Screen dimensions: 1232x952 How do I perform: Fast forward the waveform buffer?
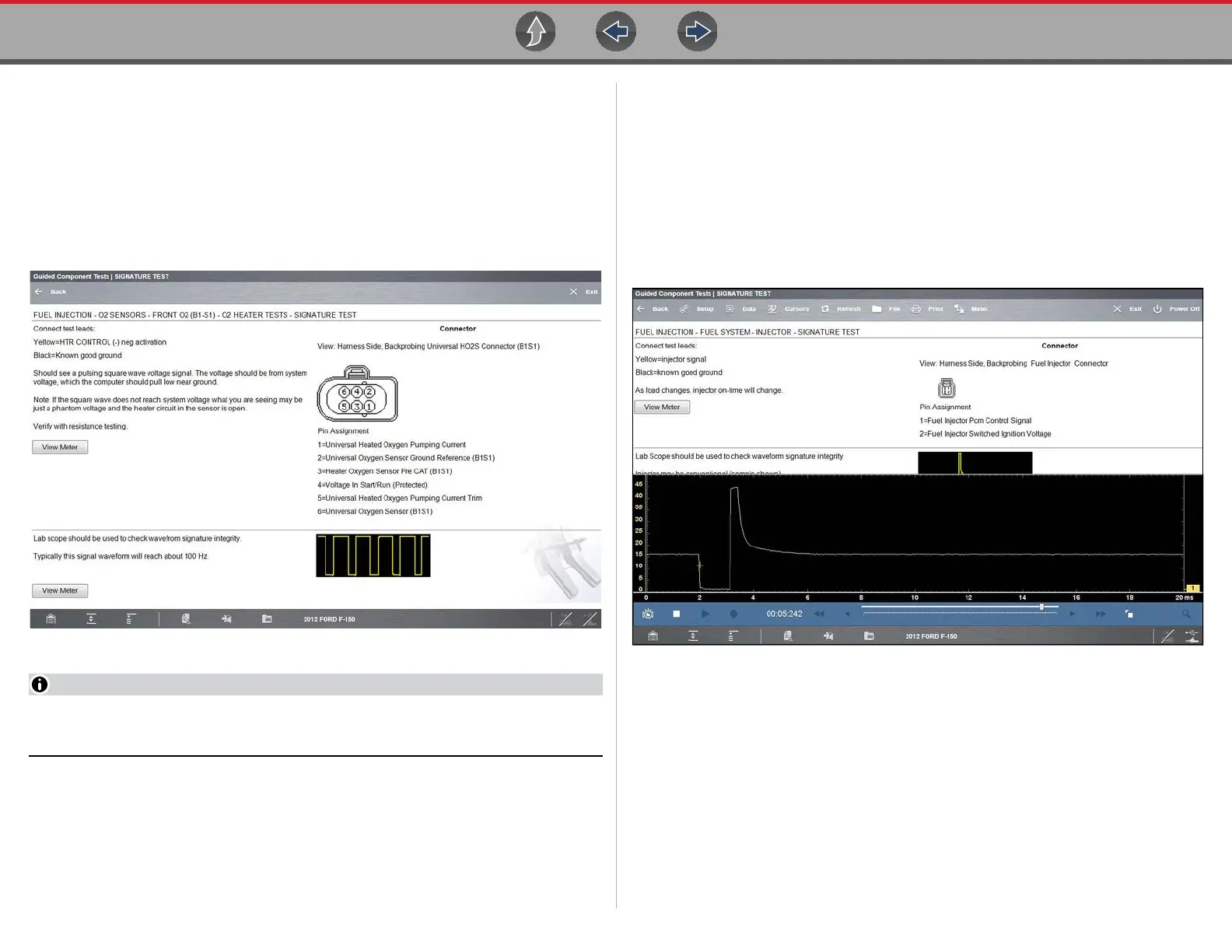(1101, 614)
